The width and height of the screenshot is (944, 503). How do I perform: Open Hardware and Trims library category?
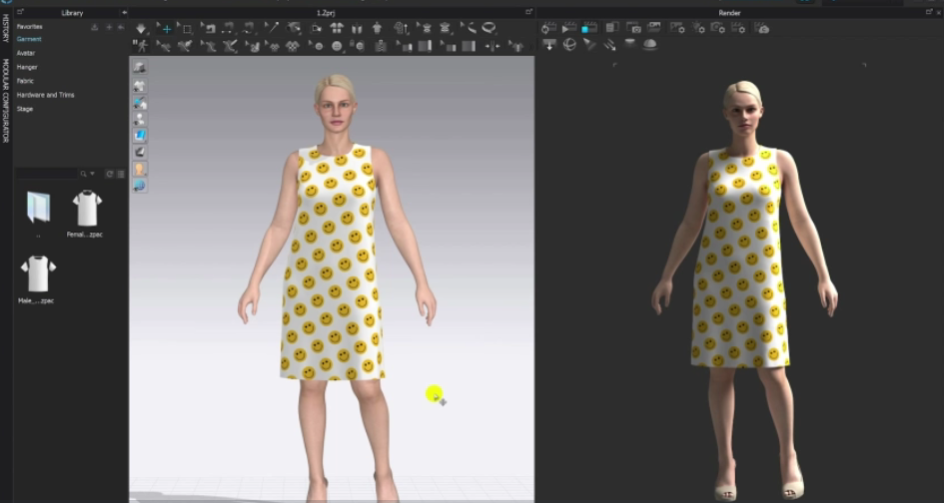point(45,95)
